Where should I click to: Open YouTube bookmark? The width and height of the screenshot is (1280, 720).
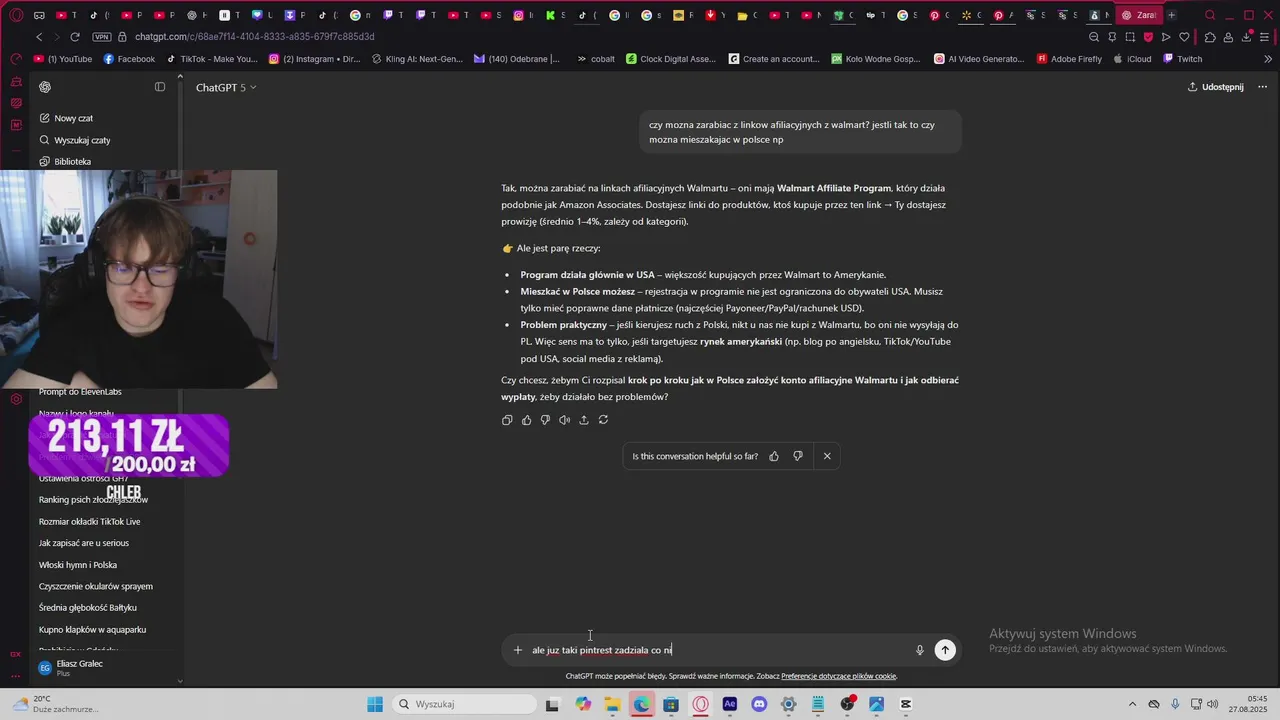click(63, 59)
